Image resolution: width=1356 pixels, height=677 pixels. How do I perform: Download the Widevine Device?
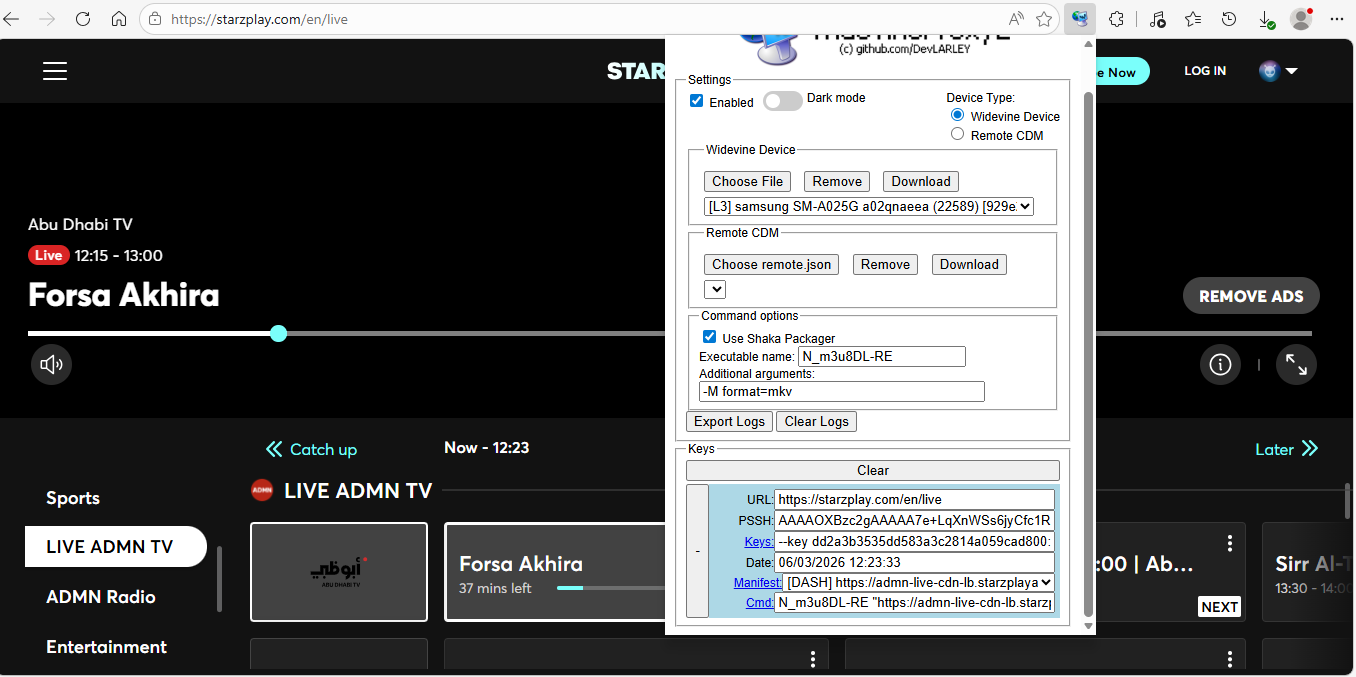pyautogui.click(x=921, y=181)
